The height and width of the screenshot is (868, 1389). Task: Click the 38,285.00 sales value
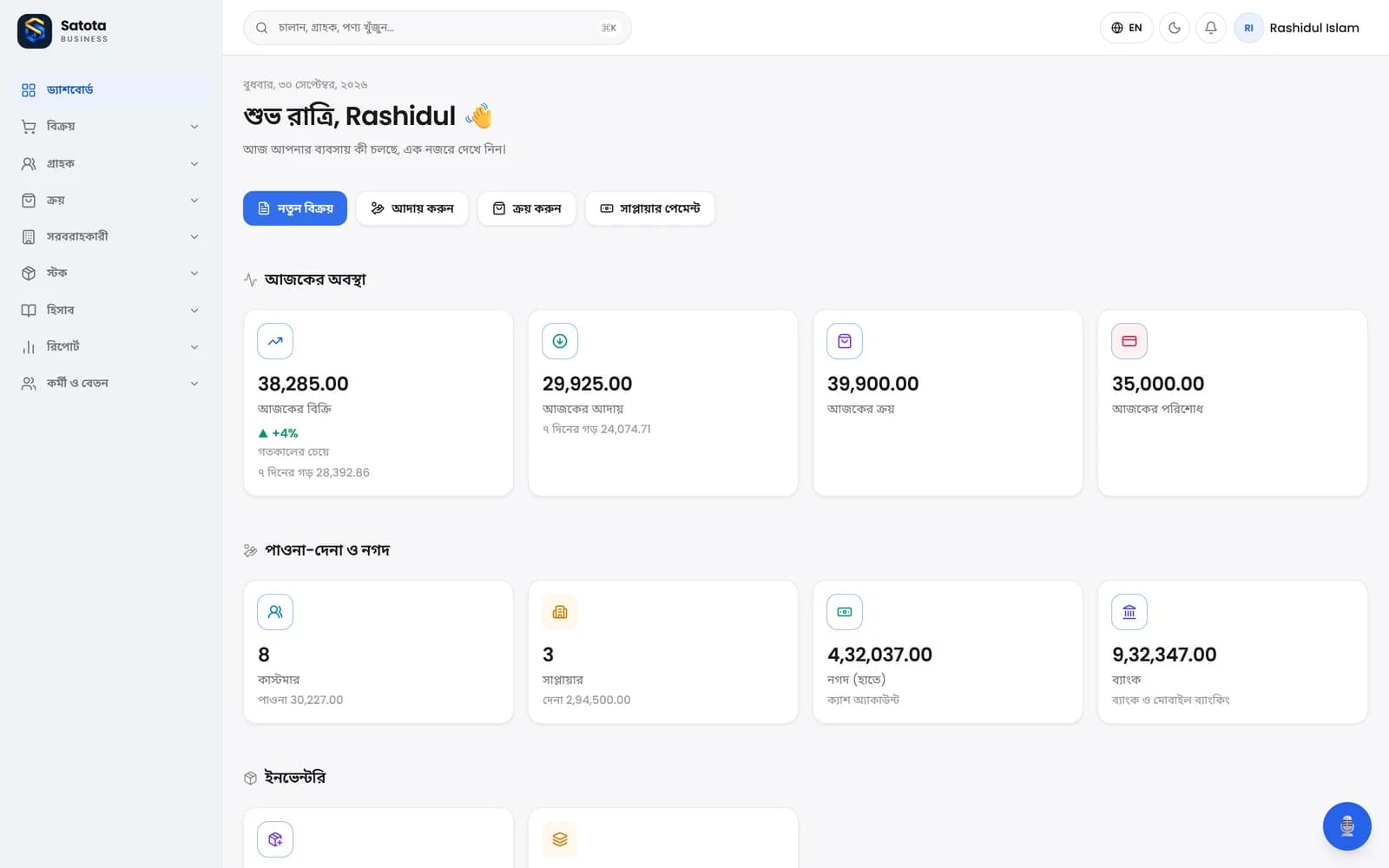click(303, 384)
